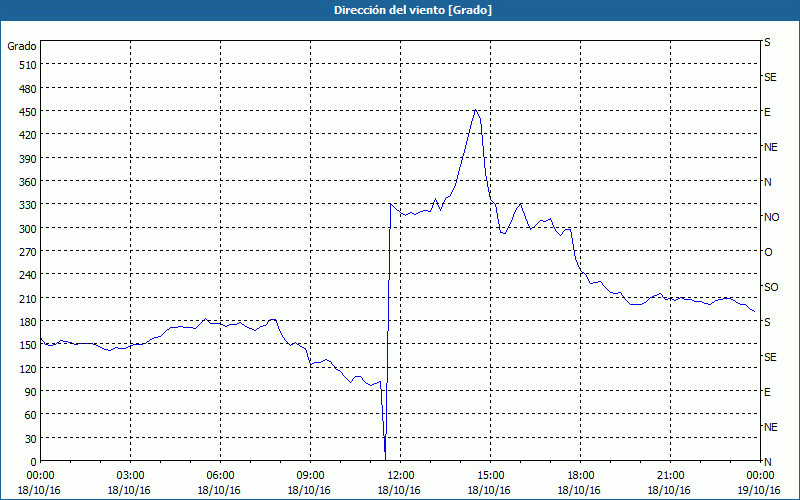Select the "N" compass label level with 360
Image resolution: width=800 pixels, height=500 pixels.
pyautogui.click(x=768, y=182)
